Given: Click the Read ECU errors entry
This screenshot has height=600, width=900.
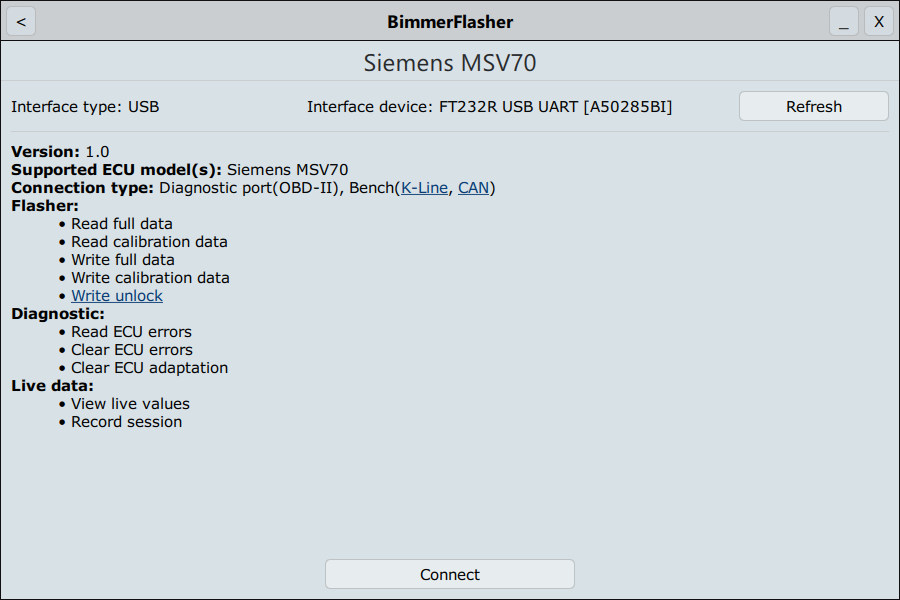Looking at the screenshot, I should point(131,332).
